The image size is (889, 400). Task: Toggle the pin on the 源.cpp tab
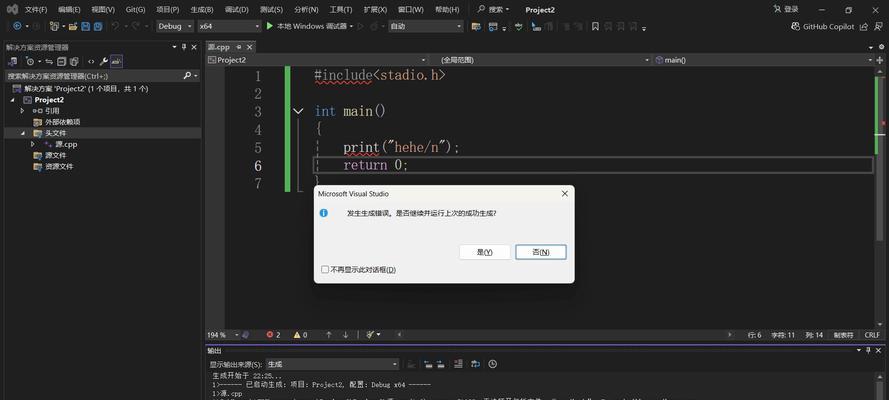(x=239, y=47)
